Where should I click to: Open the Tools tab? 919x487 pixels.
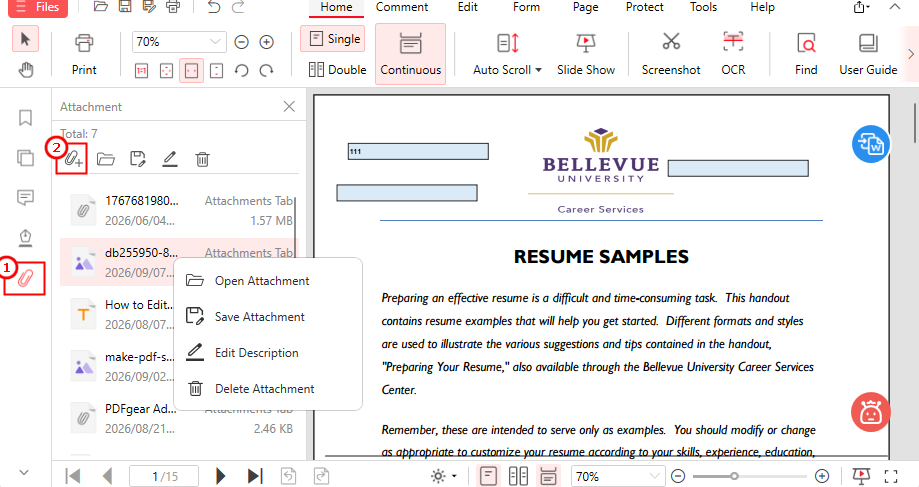pyautogui.click(x=703, y=8)
